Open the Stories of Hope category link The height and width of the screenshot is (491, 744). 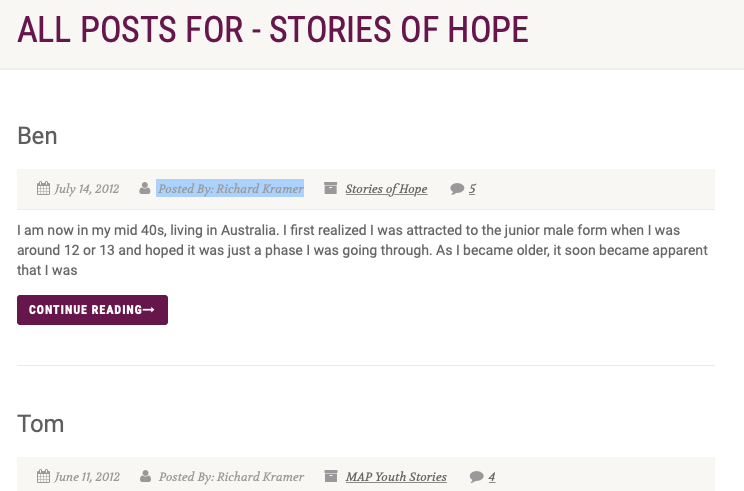click(x=386, y=189)
